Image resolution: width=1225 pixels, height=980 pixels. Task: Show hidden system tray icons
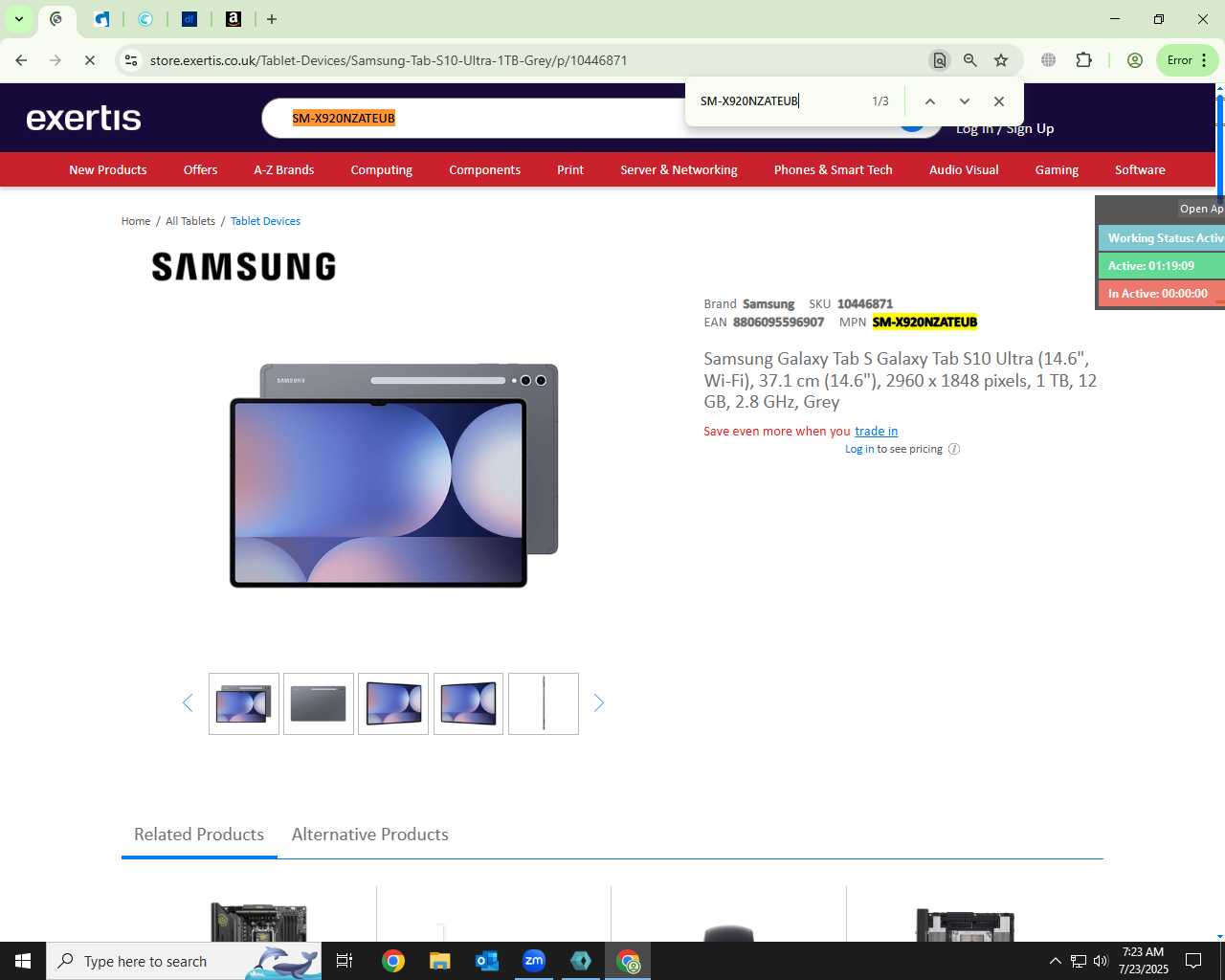tap(1056, 961)
